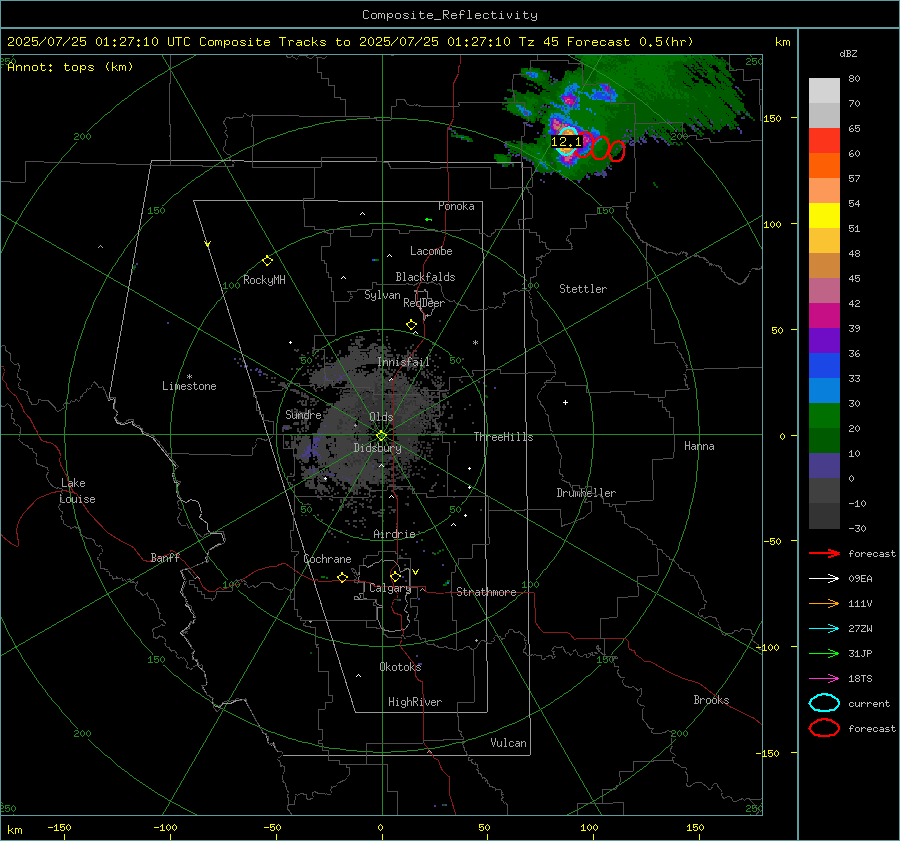Viewport: 900px width, 841px height.
Task: Click the Sundre town label
Action: coord(303,414)
